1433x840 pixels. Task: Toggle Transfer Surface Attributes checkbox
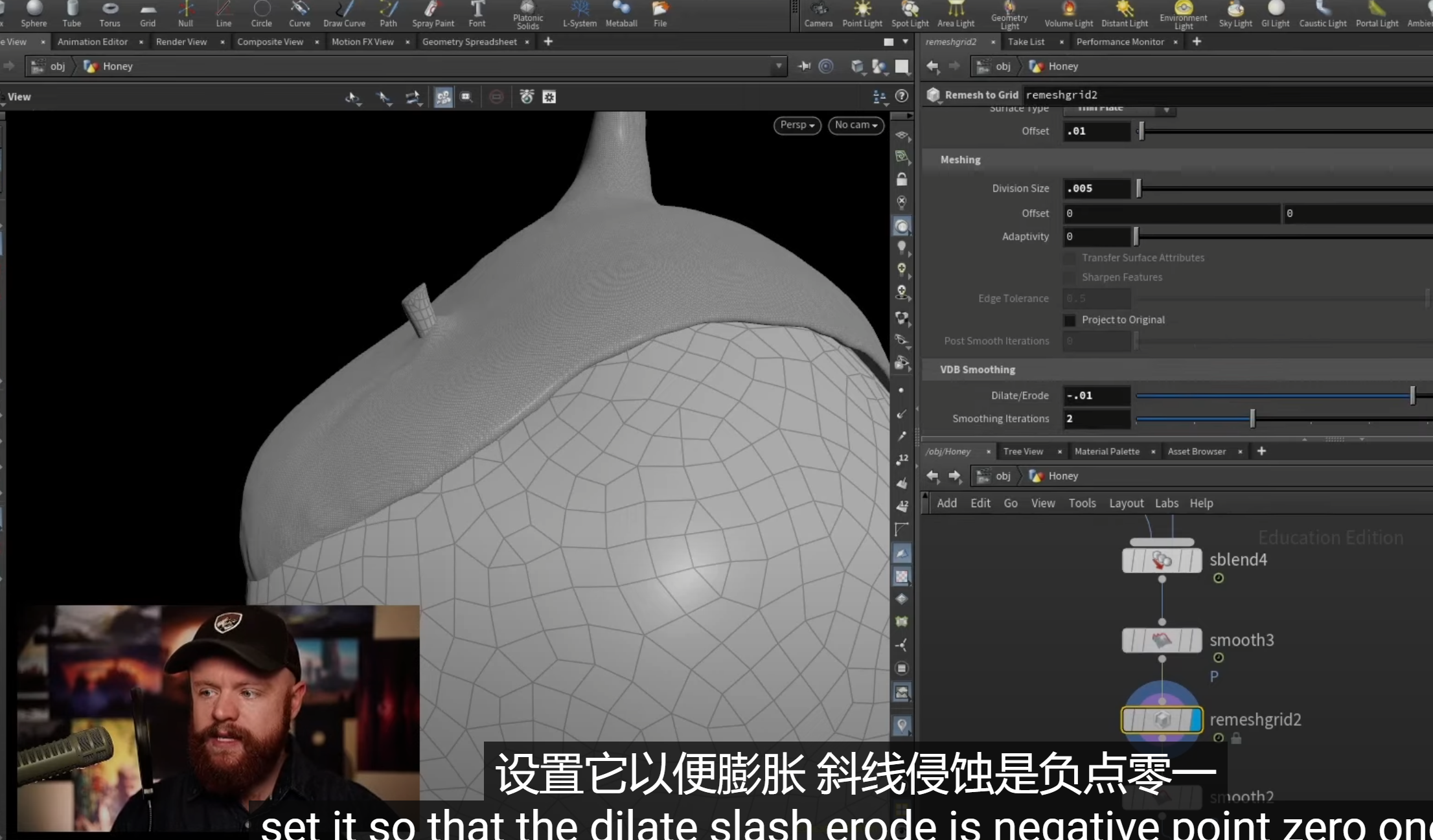click(x=1070, y=258)
